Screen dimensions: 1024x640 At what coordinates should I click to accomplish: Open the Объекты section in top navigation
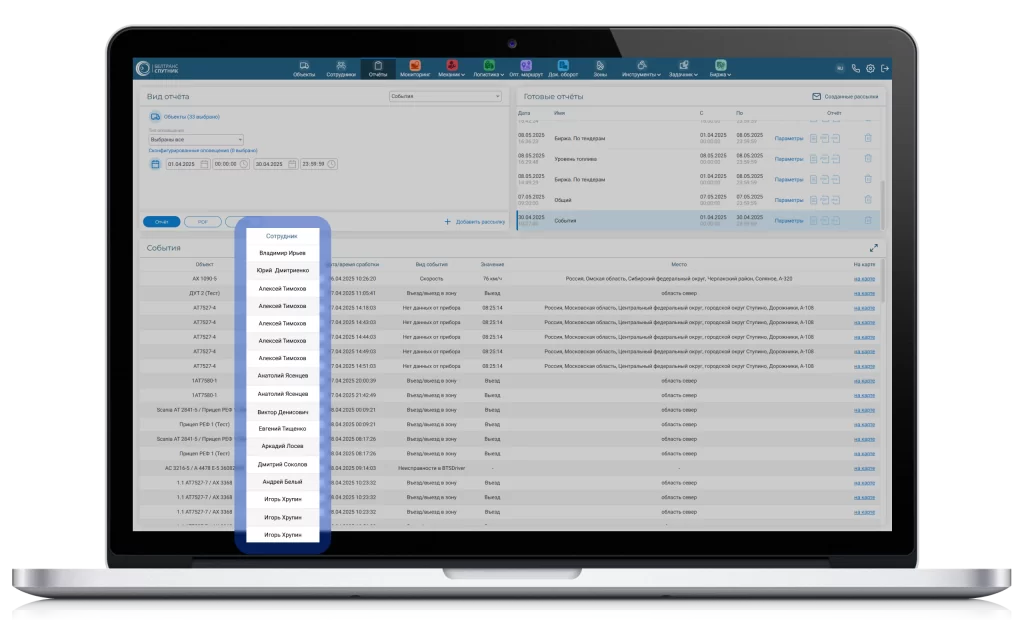point(304,69)
